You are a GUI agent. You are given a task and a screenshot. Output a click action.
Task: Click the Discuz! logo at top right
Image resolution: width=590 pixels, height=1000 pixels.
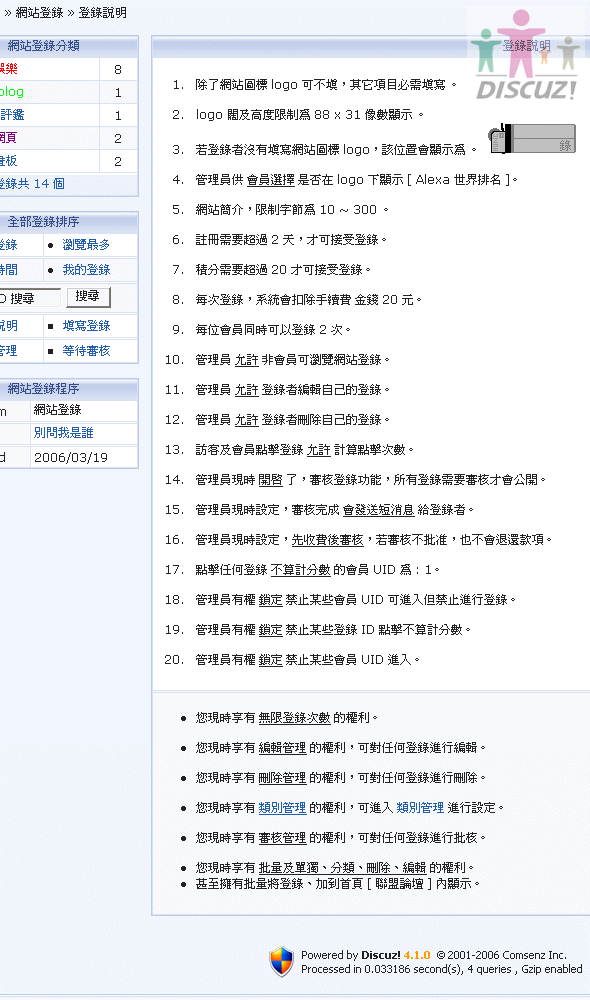(x=527, y=55)
